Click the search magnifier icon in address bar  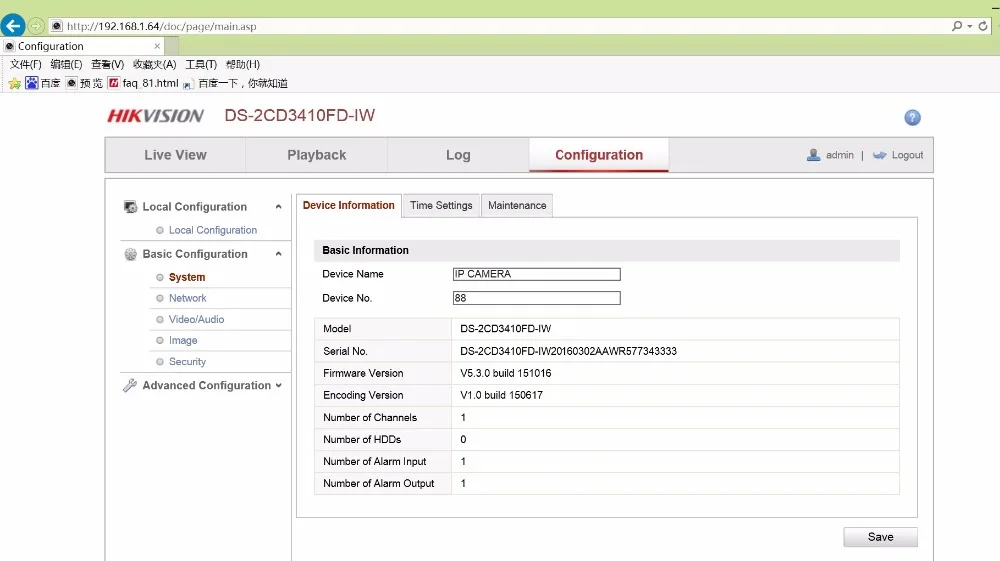point(957,26)
